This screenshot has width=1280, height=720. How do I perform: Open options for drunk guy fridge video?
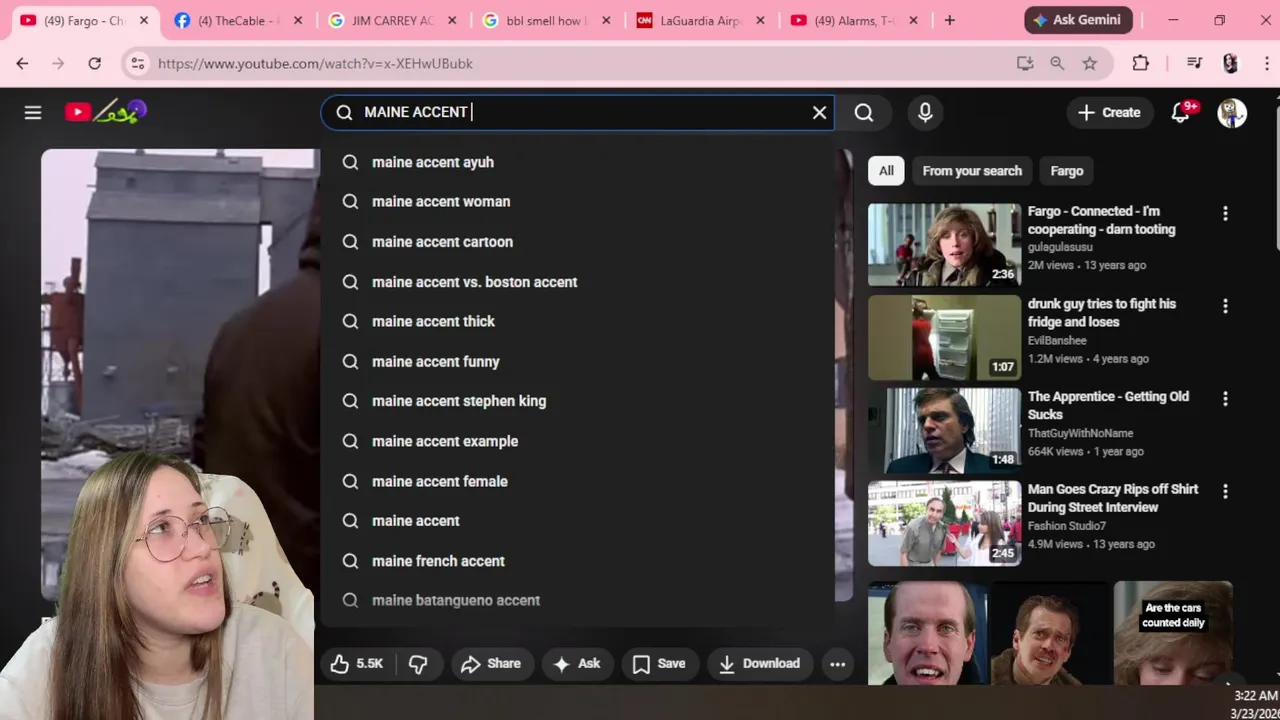[x=1225, y=306]
